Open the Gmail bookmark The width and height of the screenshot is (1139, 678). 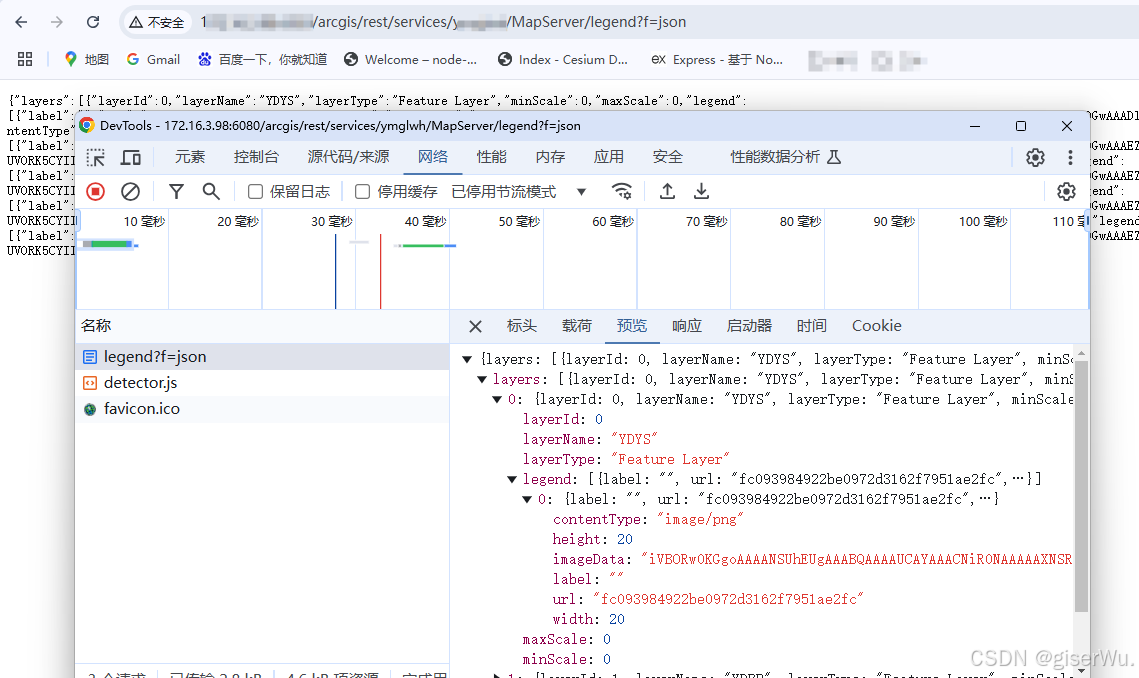coord(153,60)
